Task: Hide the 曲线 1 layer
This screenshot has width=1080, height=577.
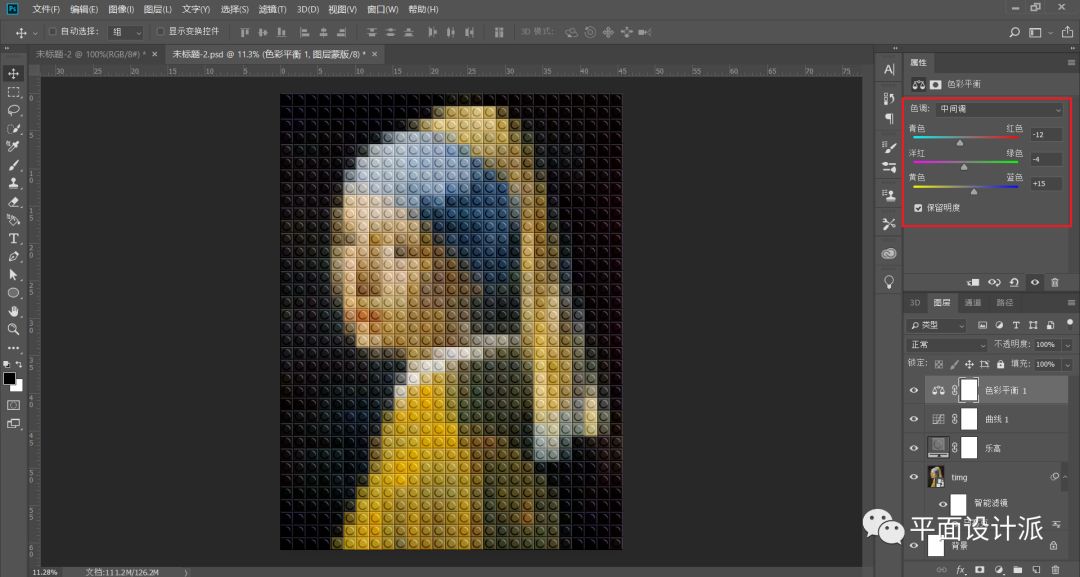Action: [x=914, y=419]
